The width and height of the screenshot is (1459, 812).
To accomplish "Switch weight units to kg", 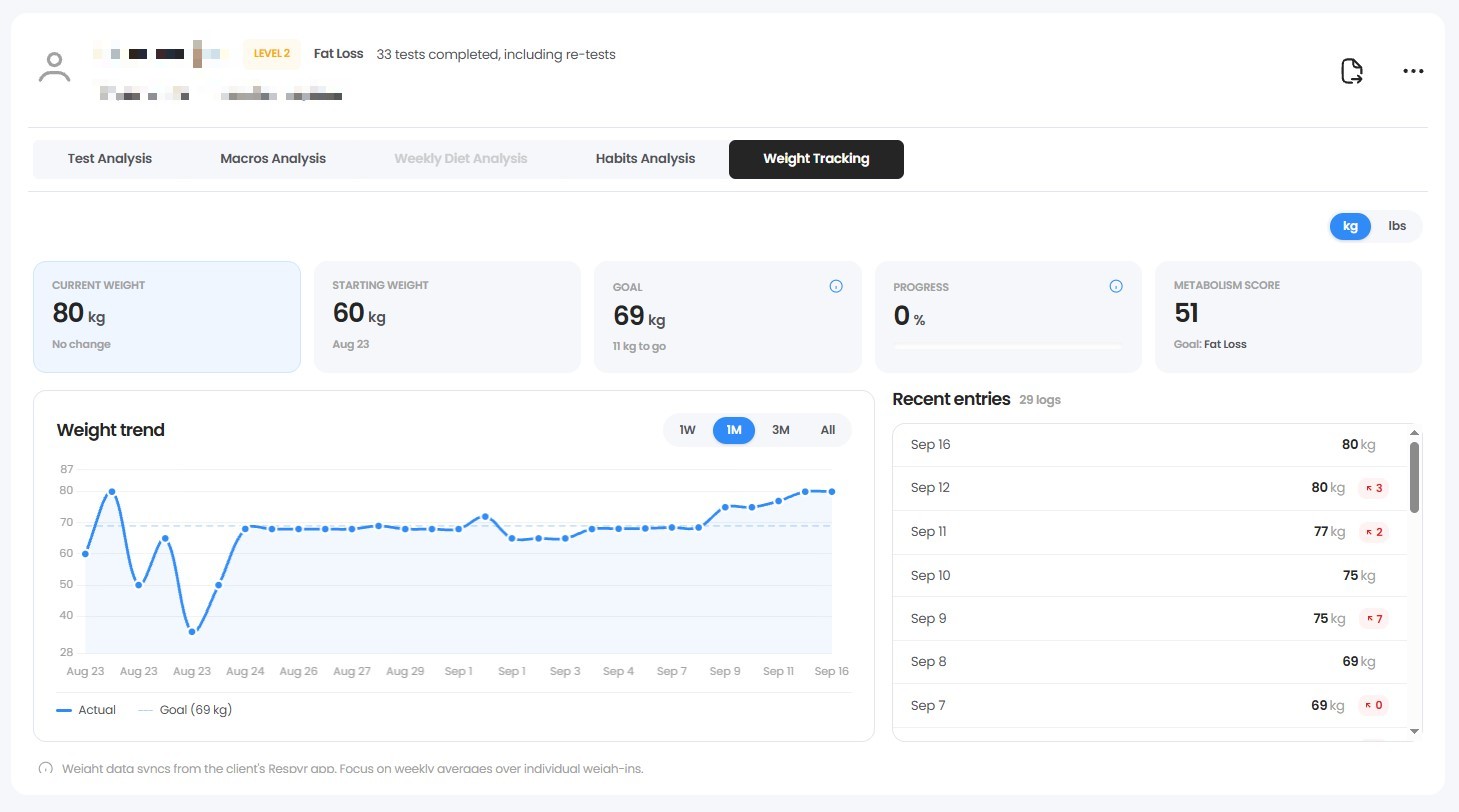I will 1350,226.
